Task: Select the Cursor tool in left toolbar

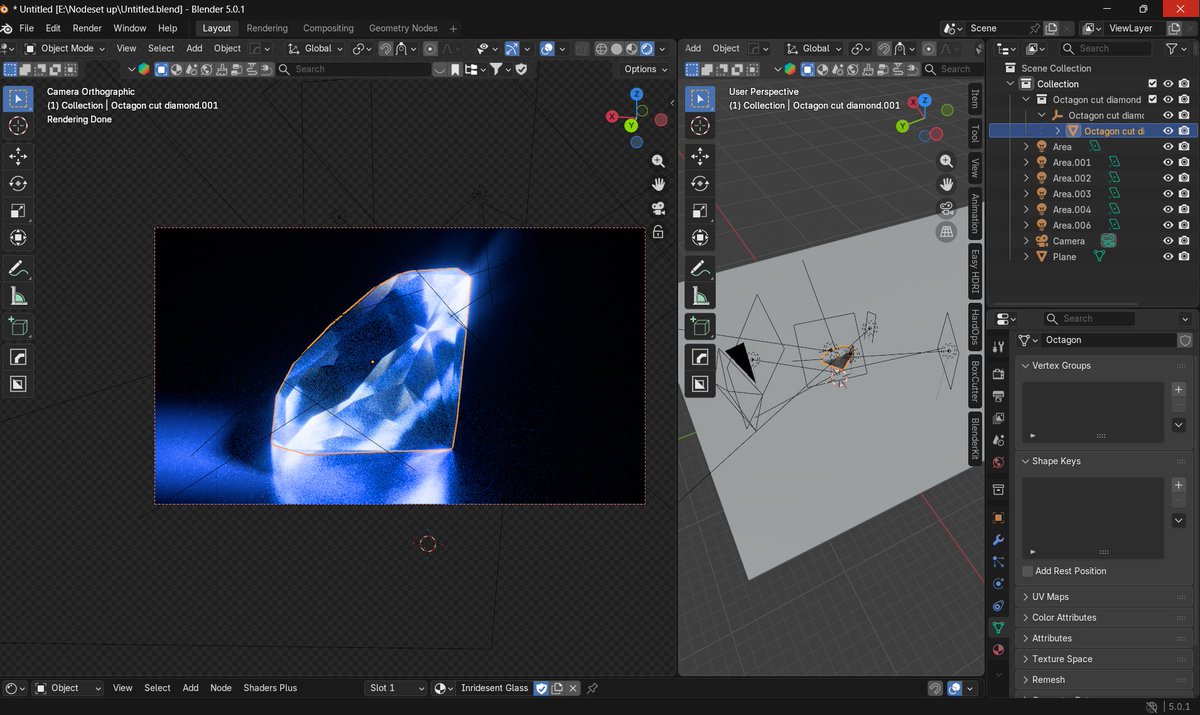Action: [x=18, y=126]
